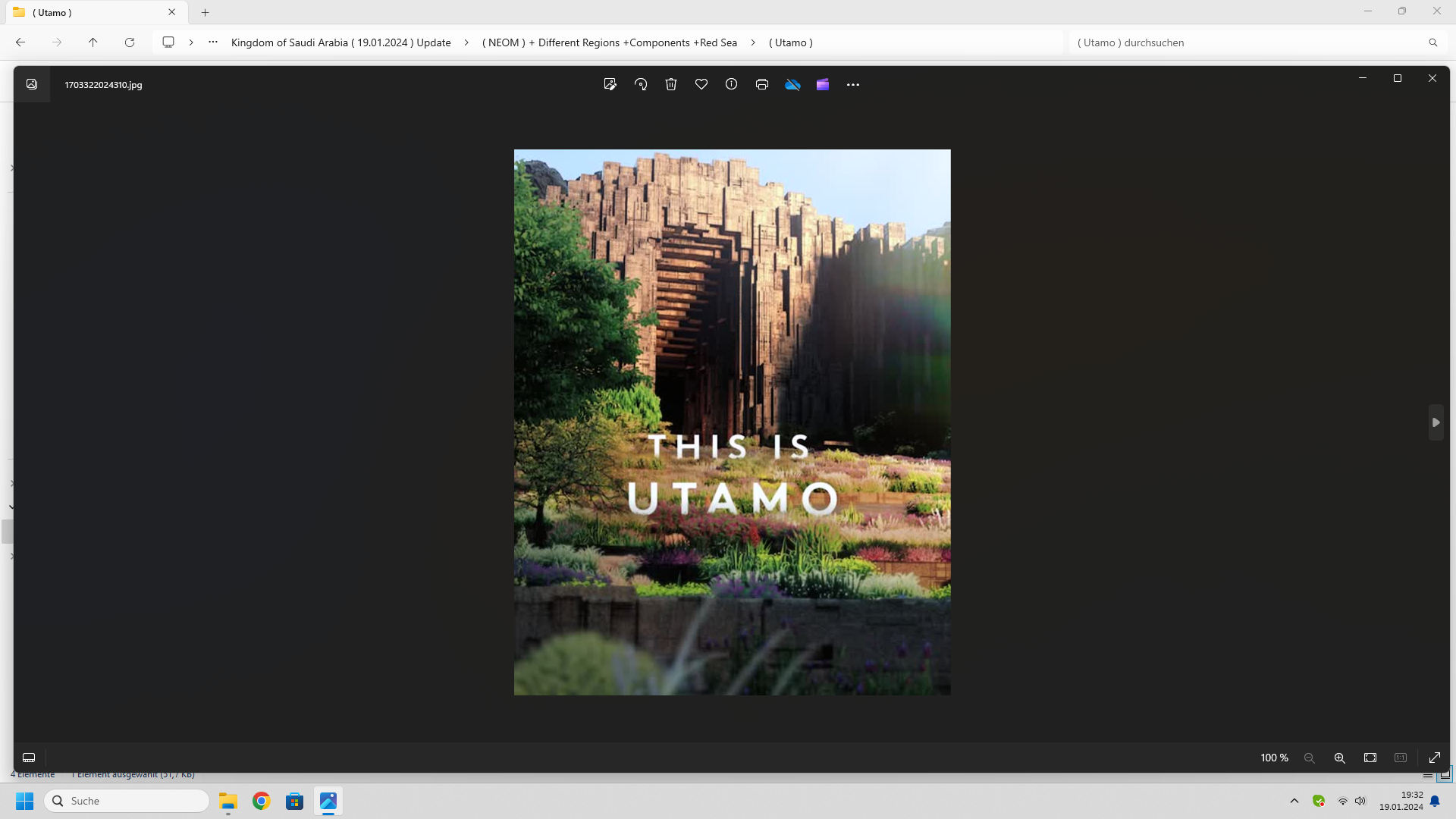
Task: Open File Explorer from the taskbar
Action: pyautogui.click(x=228, y=801)
